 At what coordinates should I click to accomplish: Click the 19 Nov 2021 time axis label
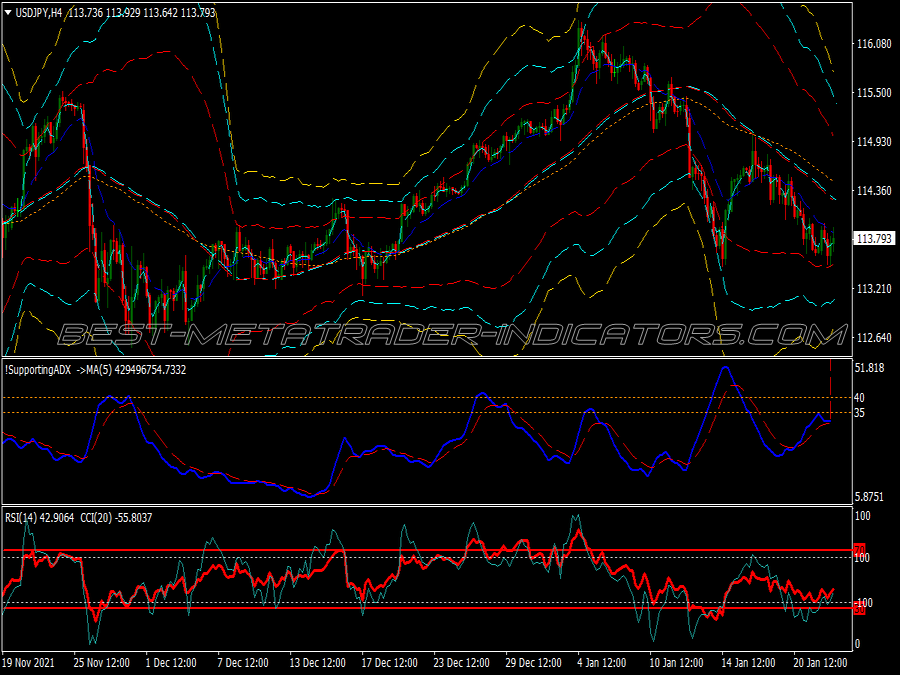click(x=29, y=662)
